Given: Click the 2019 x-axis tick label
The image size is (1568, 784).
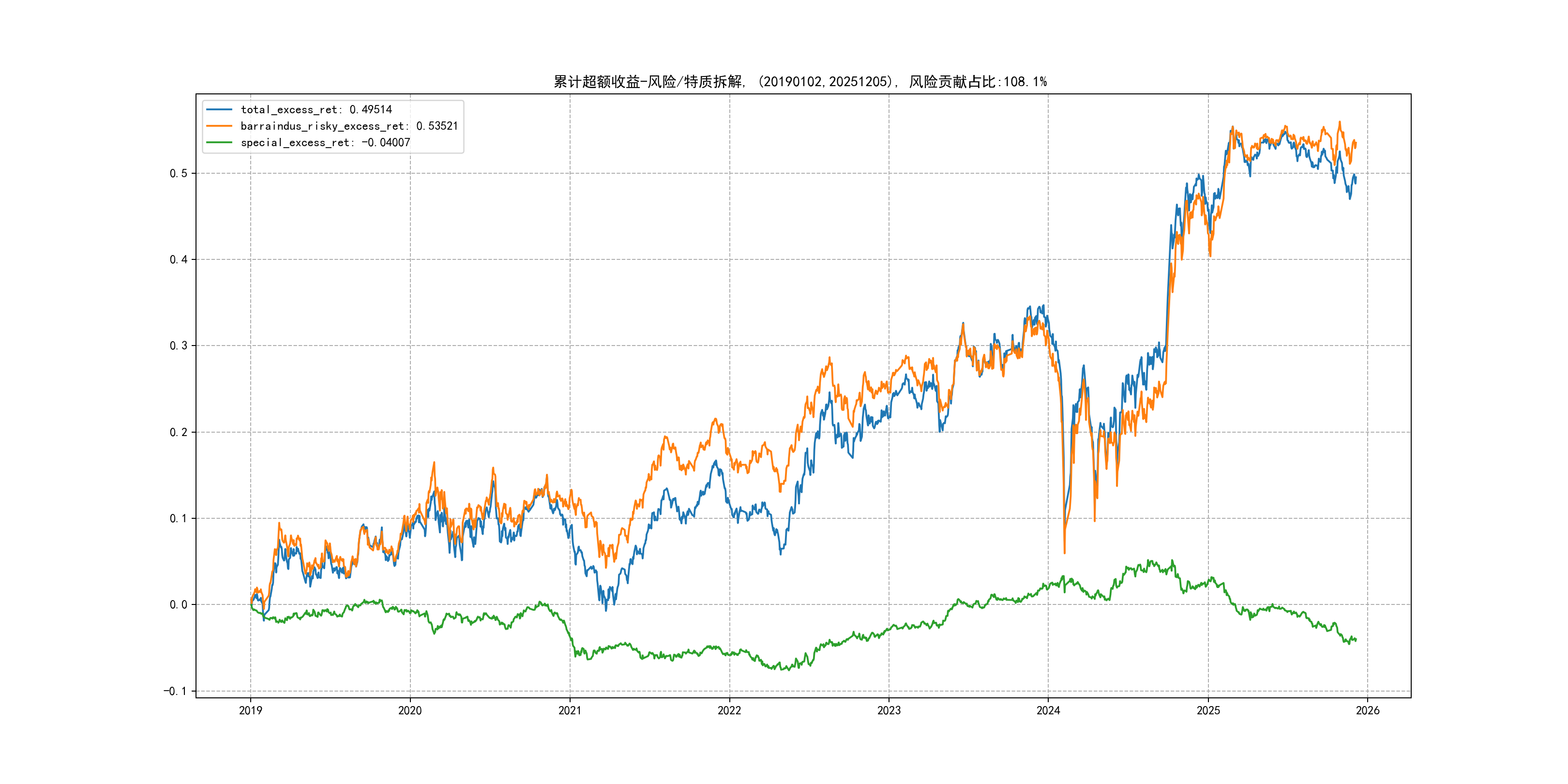Looking at the screenshot, I should pos(250,710).
